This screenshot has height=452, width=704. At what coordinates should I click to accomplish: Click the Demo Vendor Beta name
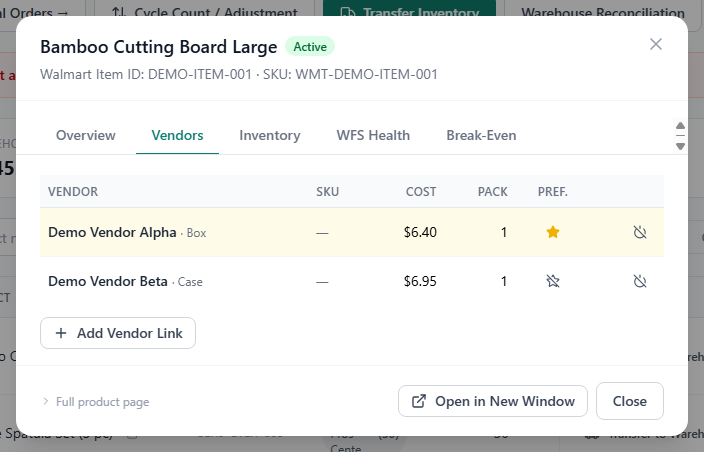pos(108,281)
